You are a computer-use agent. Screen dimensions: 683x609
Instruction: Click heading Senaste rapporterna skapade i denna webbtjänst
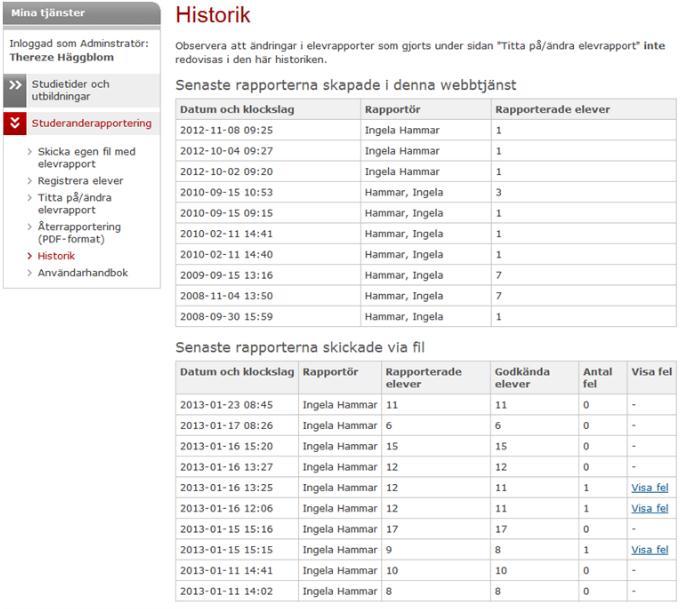coord(346,85)
